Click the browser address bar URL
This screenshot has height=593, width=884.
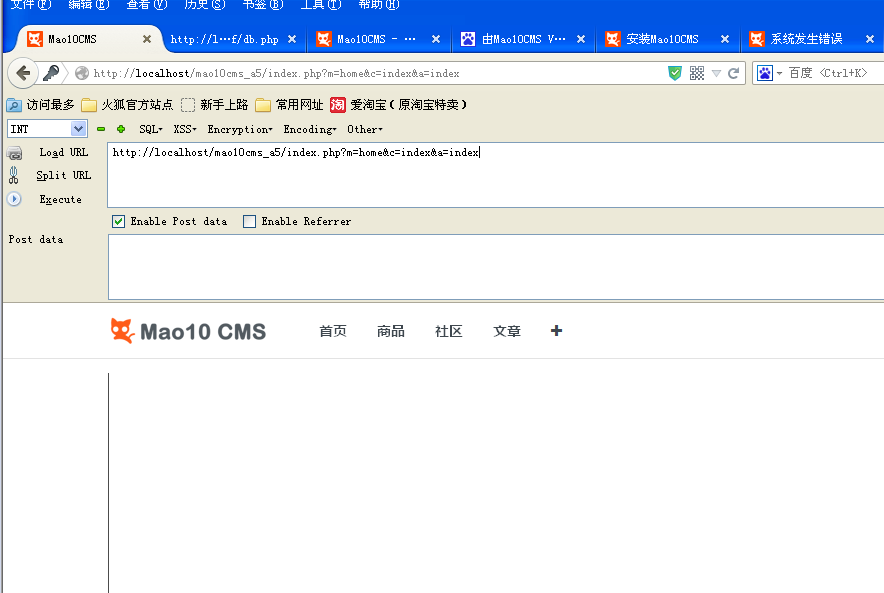(x=276, y=73)
